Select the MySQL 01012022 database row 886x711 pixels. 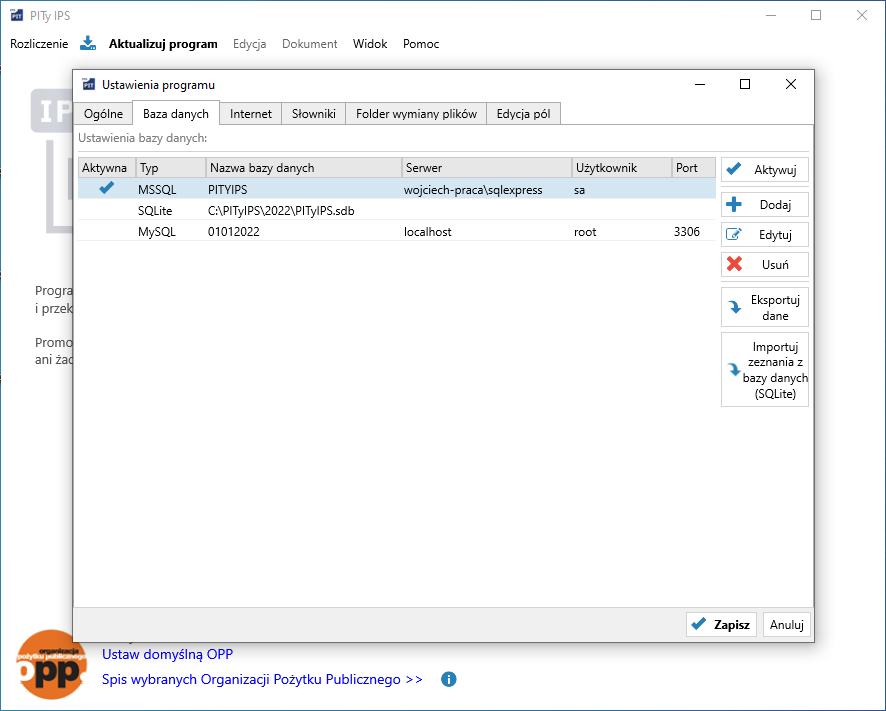(x=300, y=232)
